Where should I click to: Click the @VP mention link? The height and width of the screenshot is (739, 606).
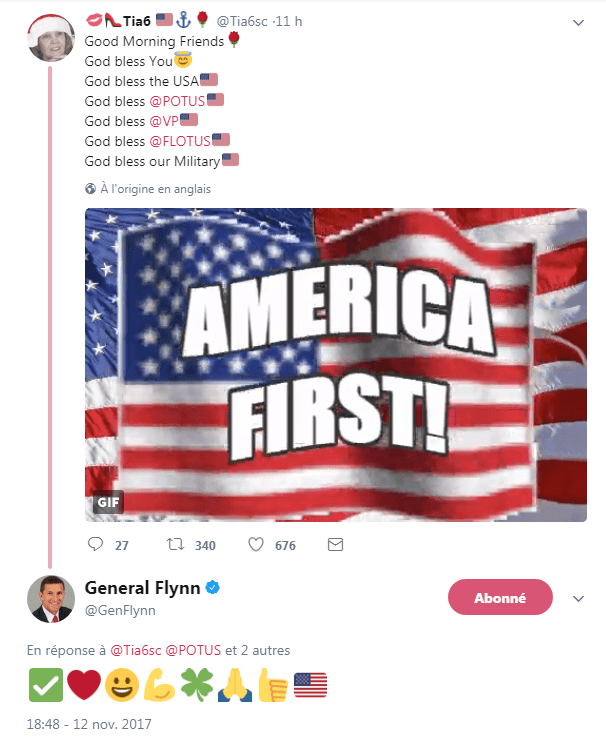[x=163, y=120]
